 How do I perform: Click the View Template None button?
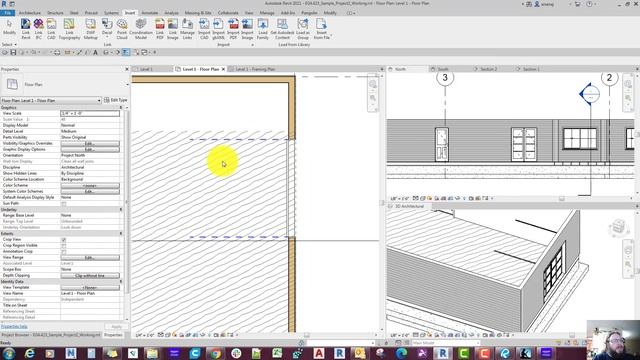[90, 288]
